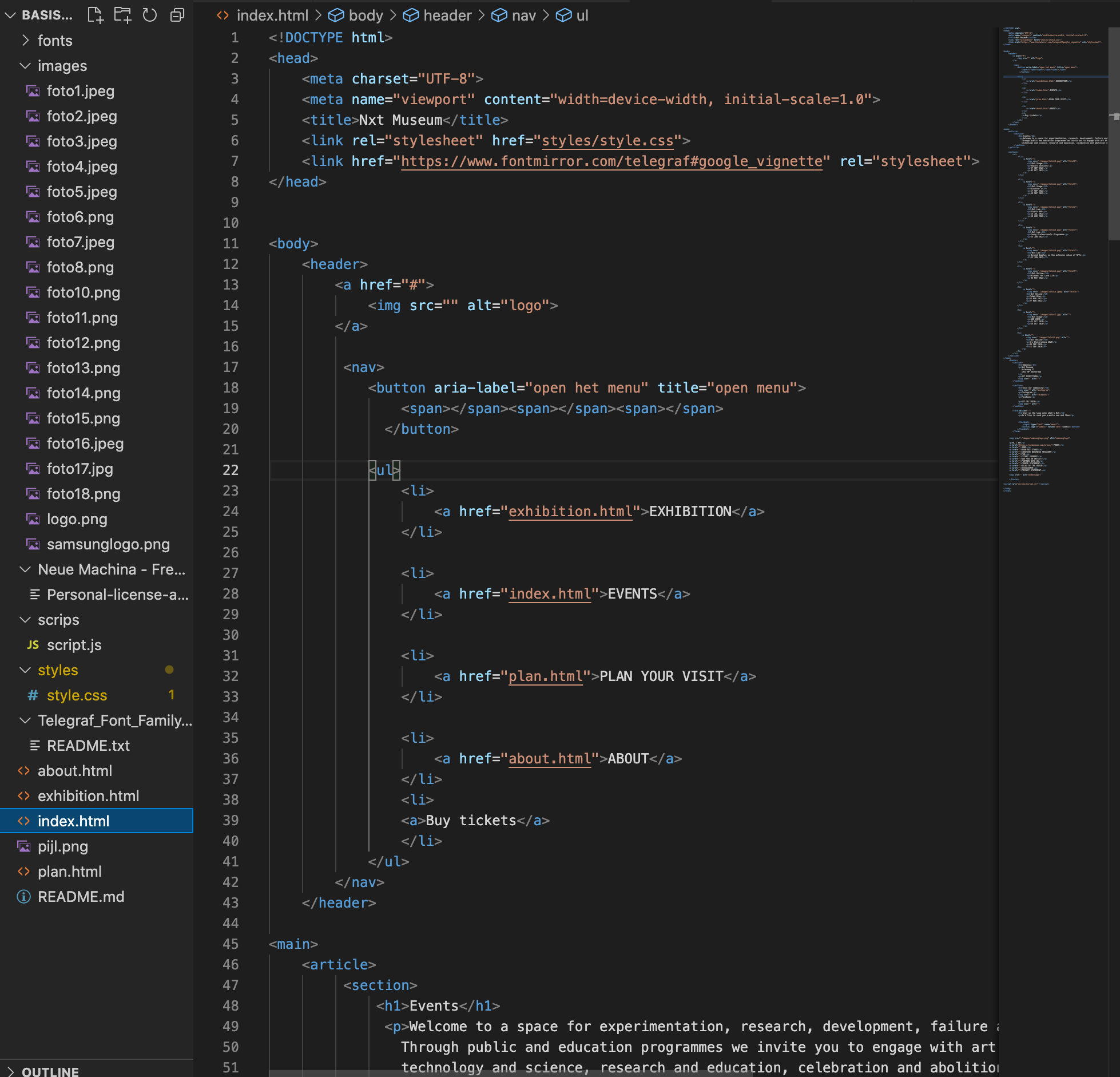The image size is (1120, 1077).
Task: Open the script.js file
Action: (74, 644)
